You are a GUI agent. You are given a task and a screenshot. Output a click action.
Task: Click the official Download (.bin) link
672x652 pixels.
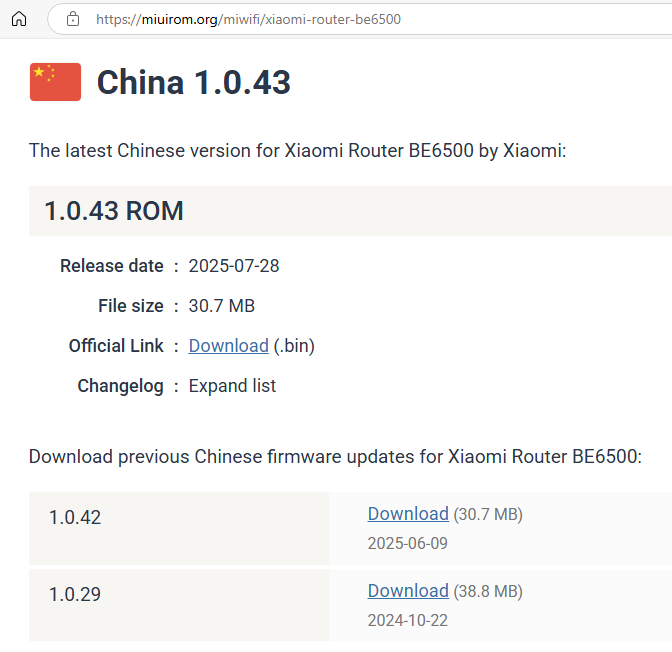[x=228, y=346]
